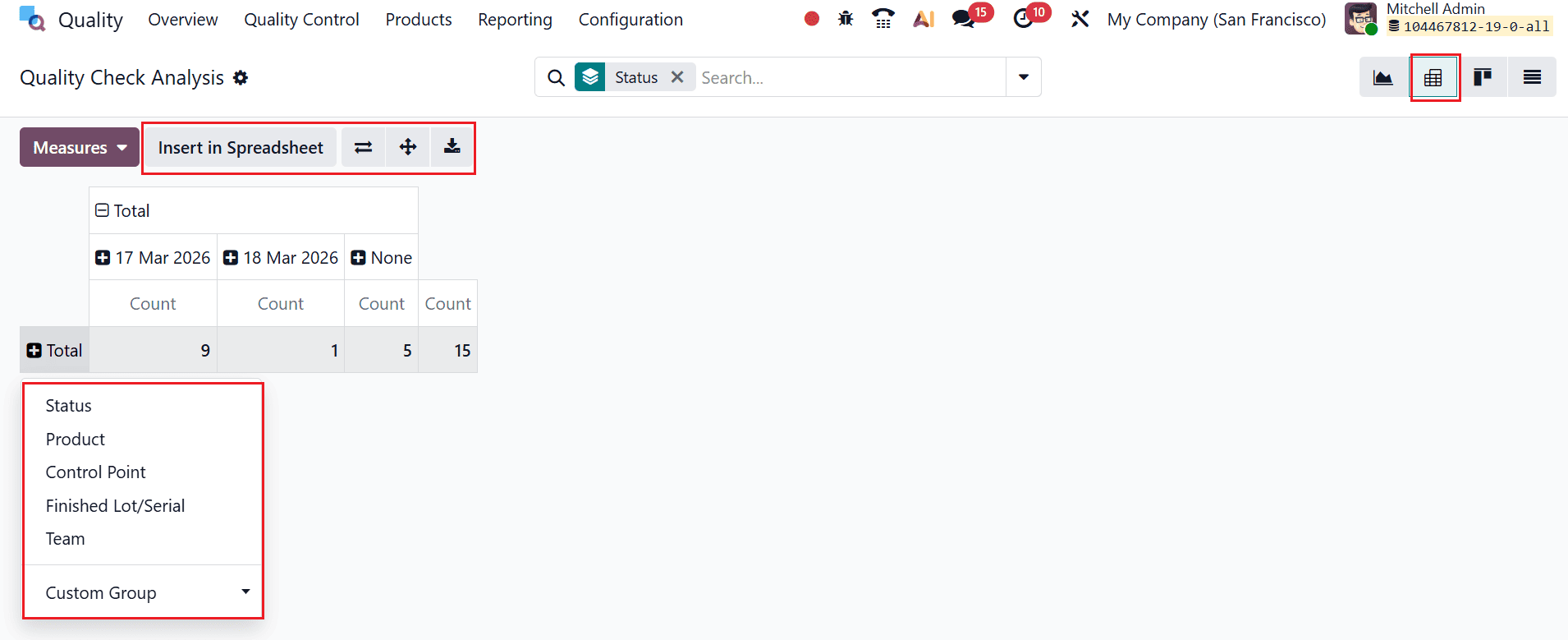Click Insert in Spreadsheet button

tap(241, 147)
